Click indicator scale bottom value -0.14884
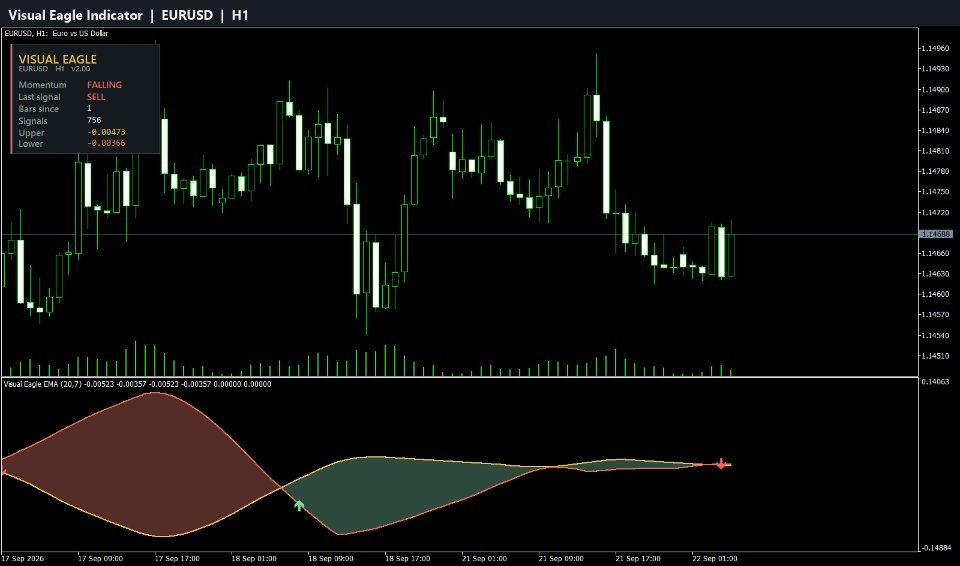The height and width of the screenshot is (566, 960). click(x=936, y=548)
